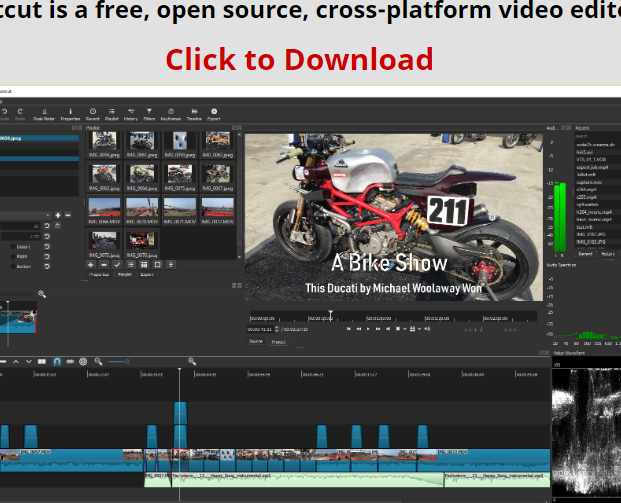Open the player zoom dropdown arrow
621x503 pixels.
tap(404, 329)
